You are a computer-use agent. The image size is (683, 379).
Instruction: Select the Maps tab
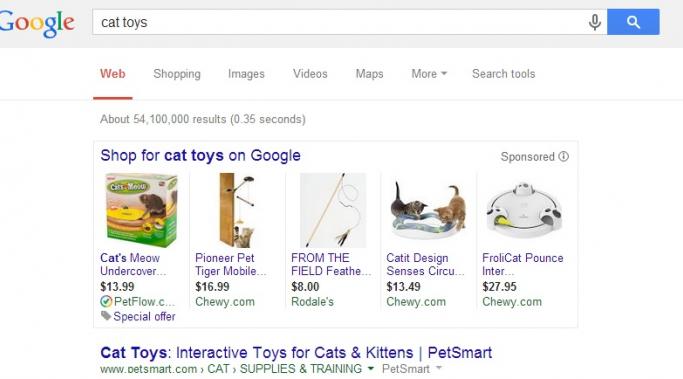(x=369, y=74)
